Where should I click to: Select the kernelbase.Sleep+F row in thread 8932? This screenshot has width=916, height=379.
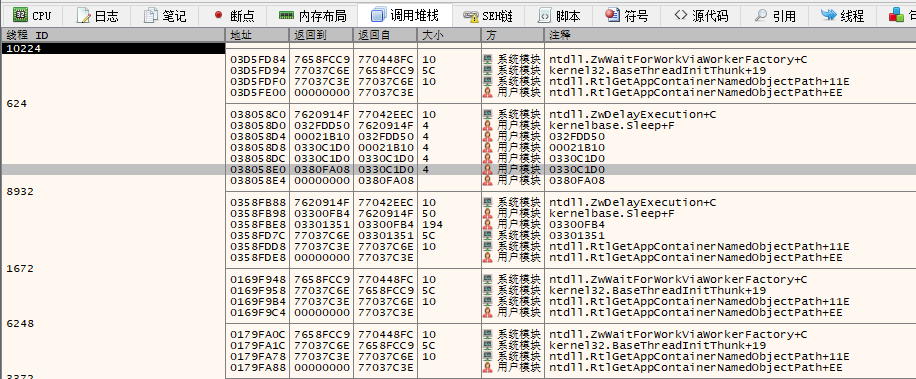(571, 213)
